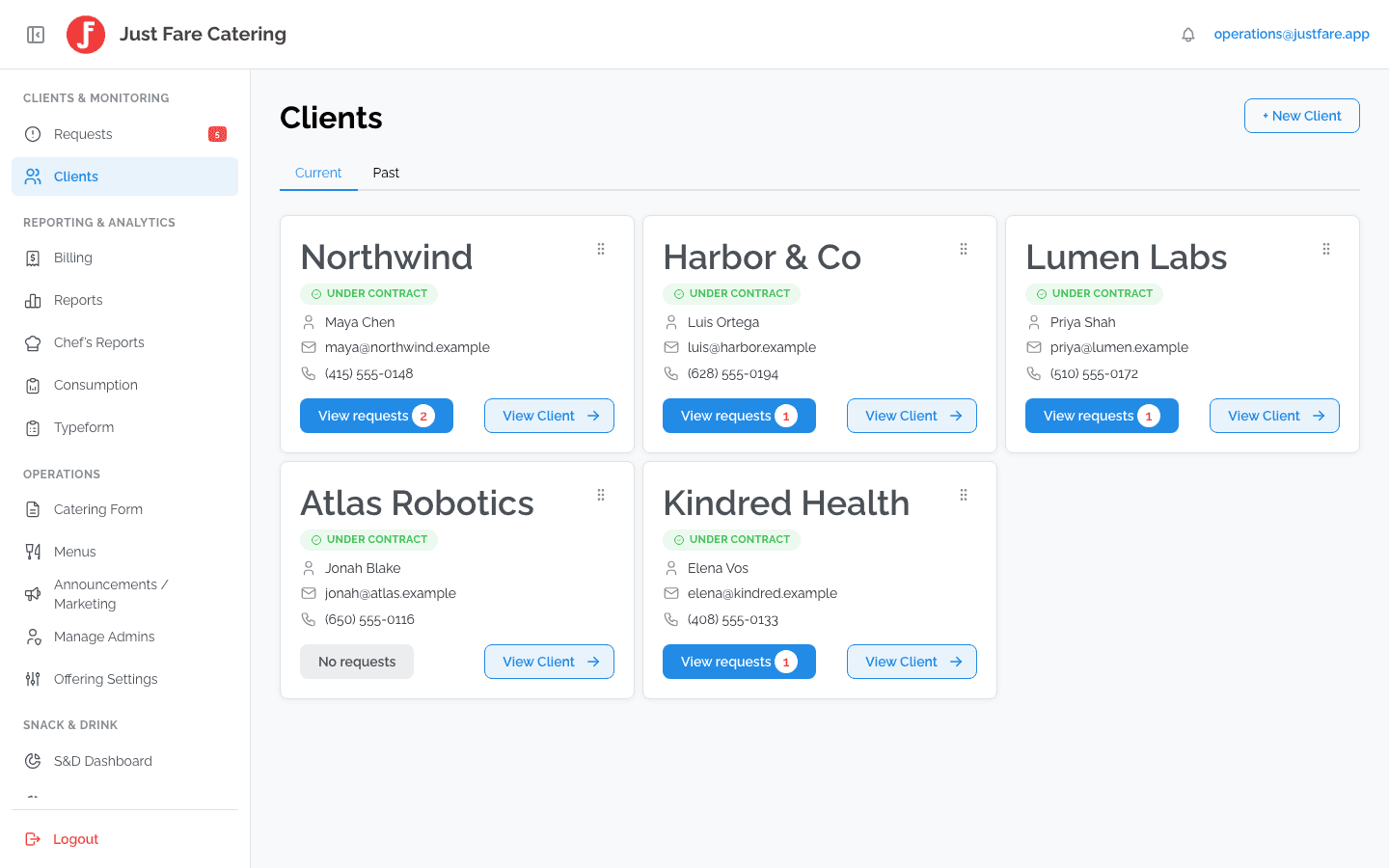
Task: Open View Client for Northwind
Action: point(549,416)
